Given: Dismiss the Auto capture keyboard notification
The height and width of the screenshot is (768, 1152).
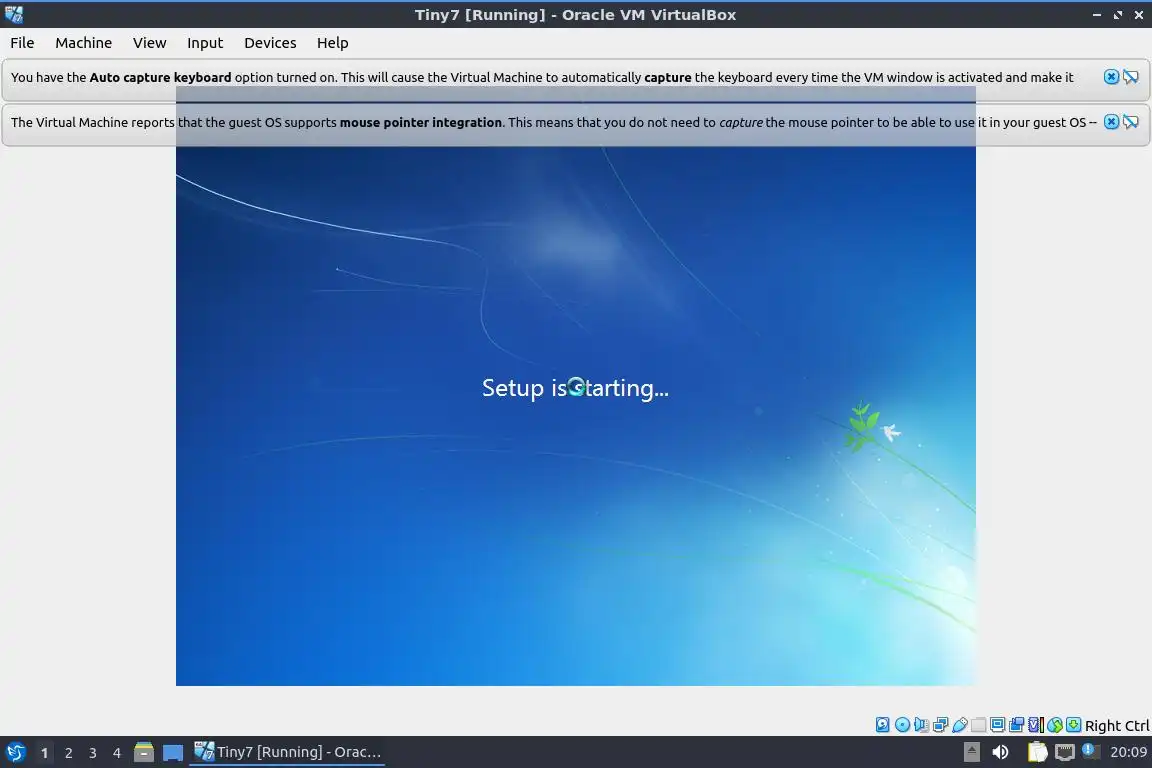Looking at the screenshot, I should (1112, 76).
